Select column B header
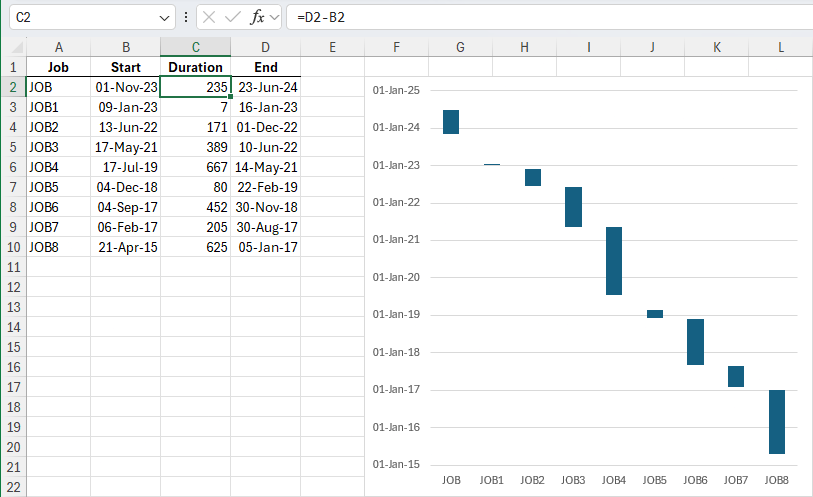 (125, 47)
